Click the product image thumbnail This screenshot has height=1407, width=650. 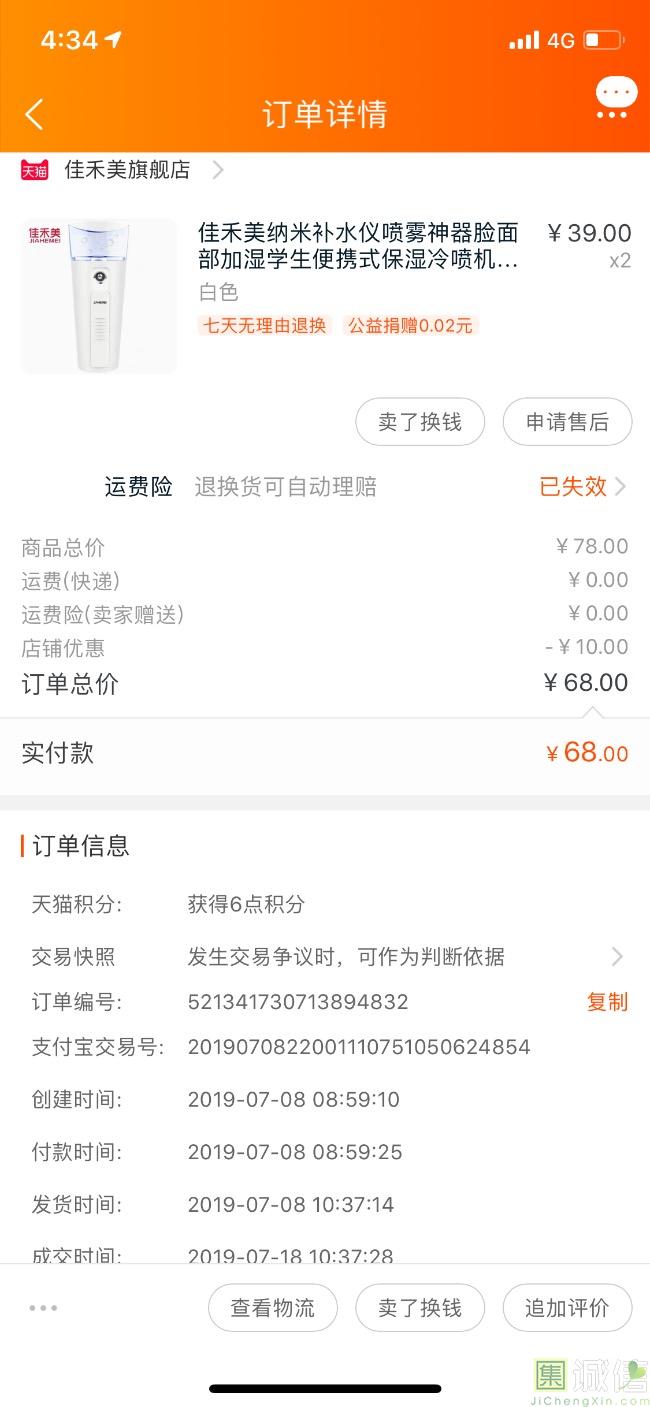point(99,296)
